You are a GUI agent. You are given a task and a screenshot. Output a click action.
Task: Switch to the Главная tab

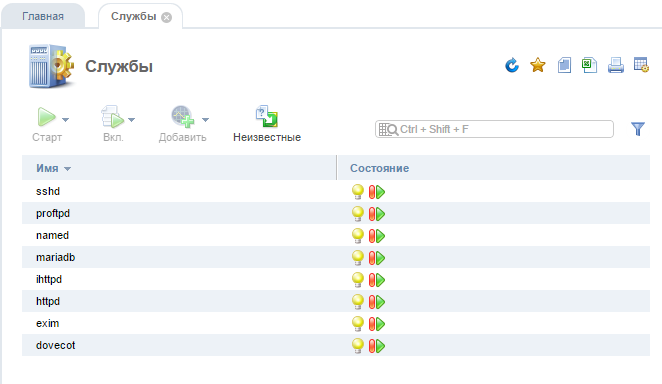43,16
